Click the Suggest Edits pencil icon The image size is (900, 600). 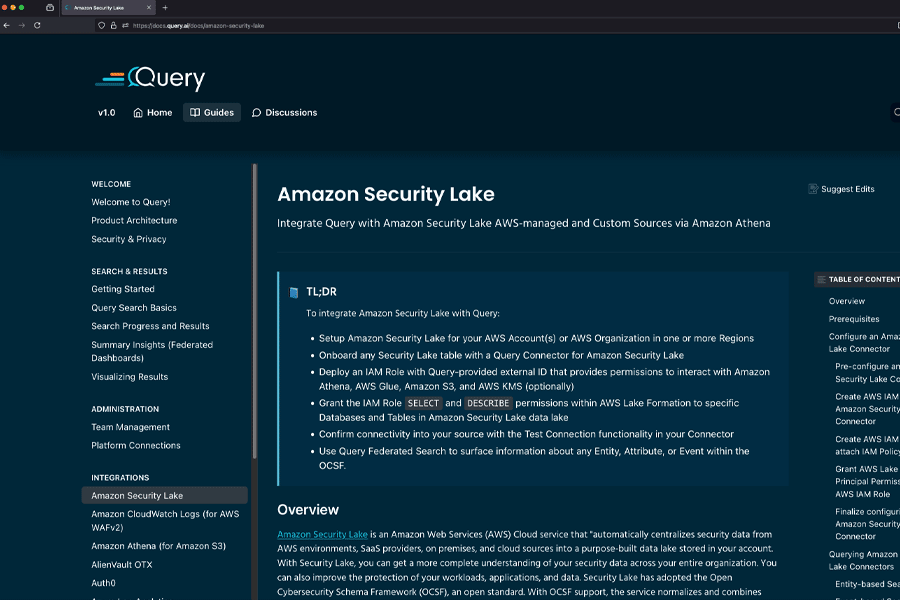pos(813,189)
